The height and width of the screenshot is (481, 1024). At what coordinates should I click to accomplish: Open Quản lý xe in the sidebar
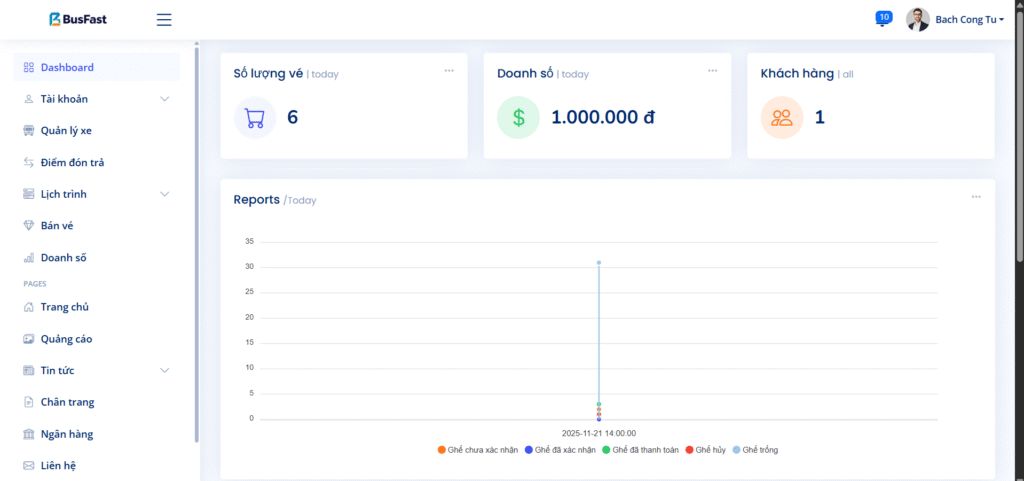(66, 130)
